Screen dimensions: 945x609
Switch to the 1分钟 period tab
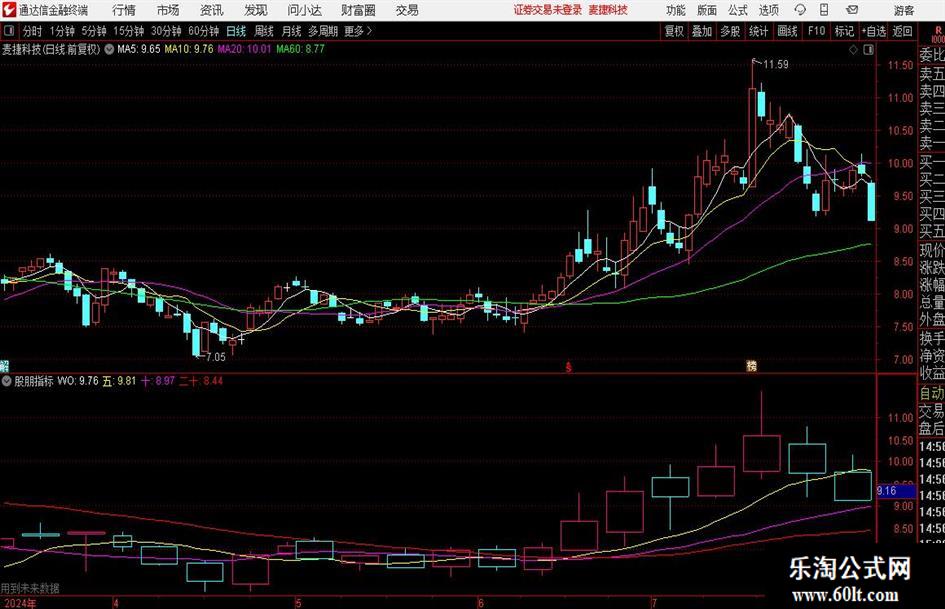tap(61, 31)
